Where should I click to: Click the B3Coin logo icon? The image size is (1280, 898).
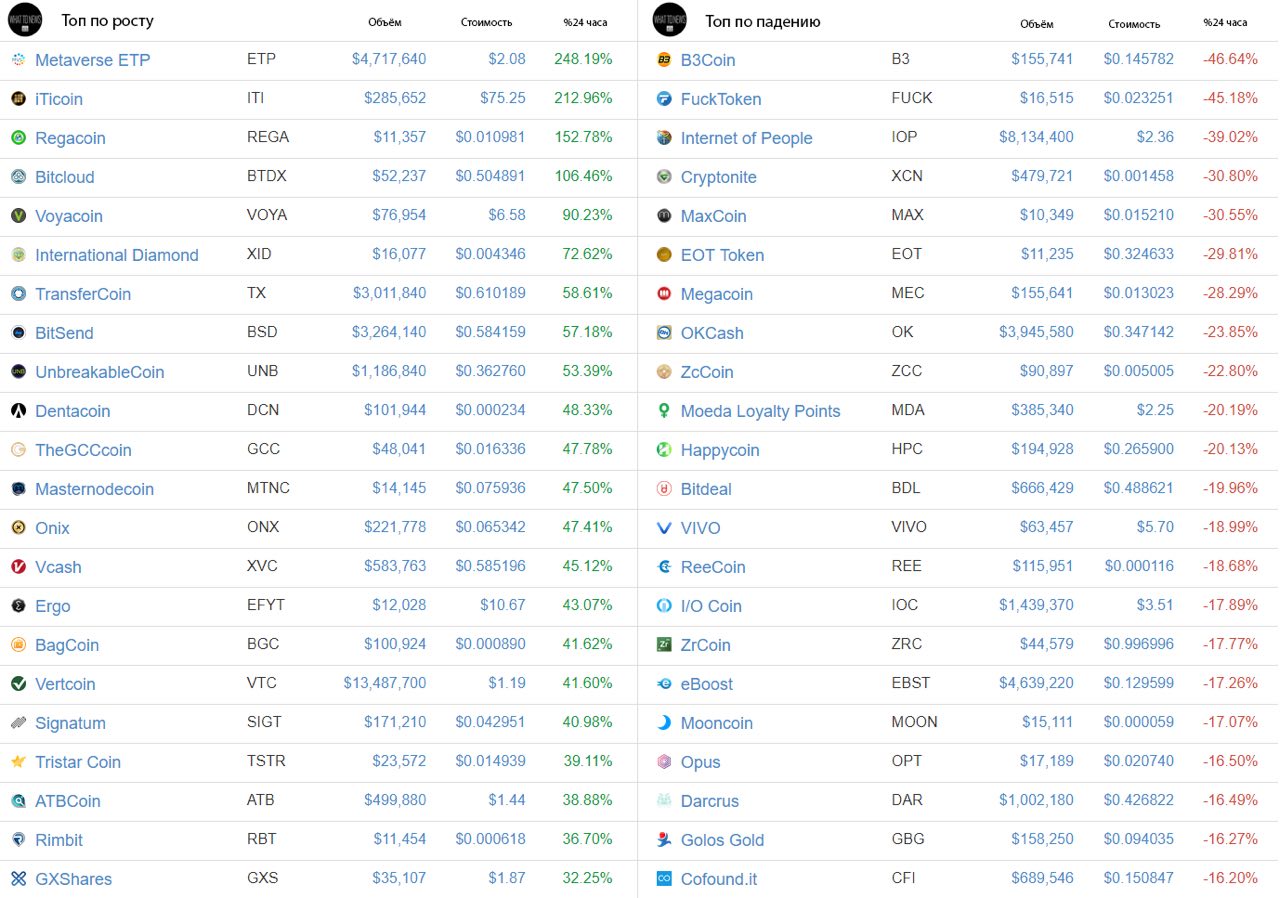click(664, 60)
